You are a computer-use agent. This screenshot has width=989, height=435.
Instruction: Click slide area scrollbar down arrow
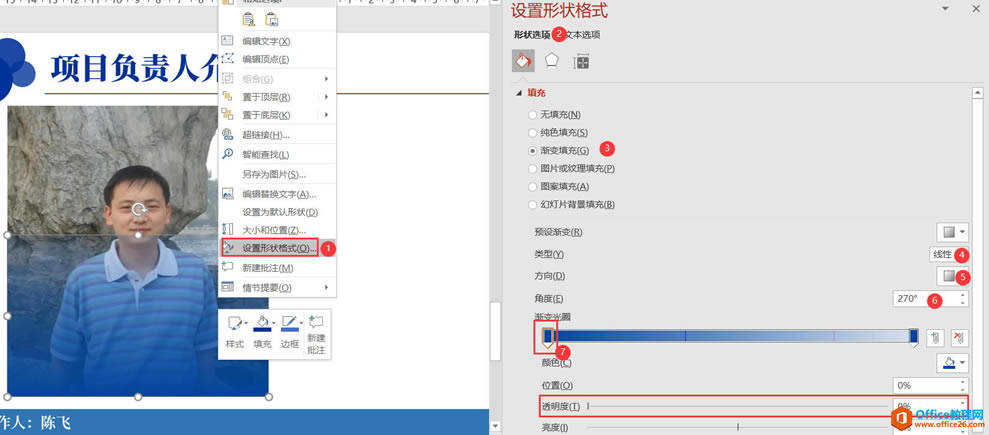496,426
